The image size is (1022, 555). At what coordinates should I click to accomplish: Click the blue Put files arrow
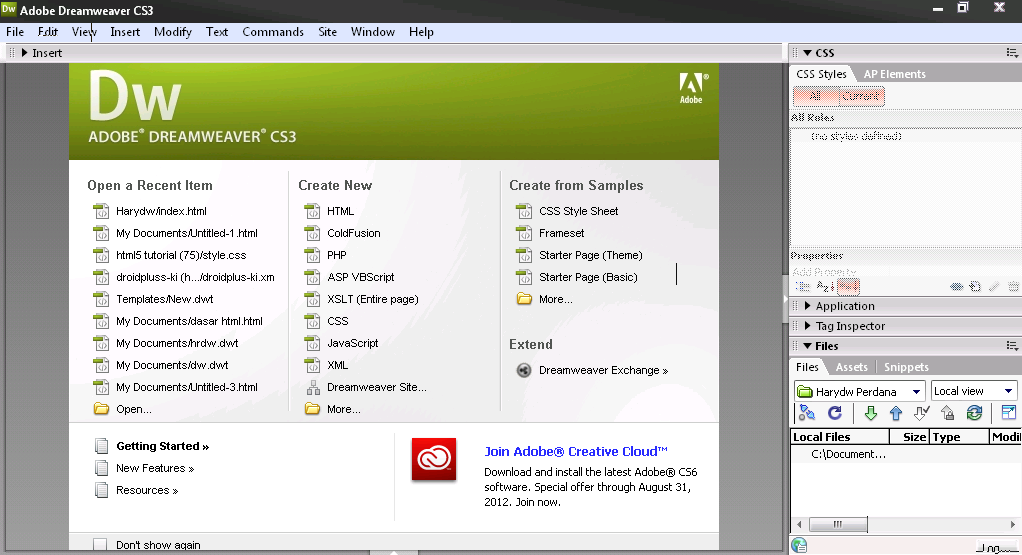coord(896,413)
